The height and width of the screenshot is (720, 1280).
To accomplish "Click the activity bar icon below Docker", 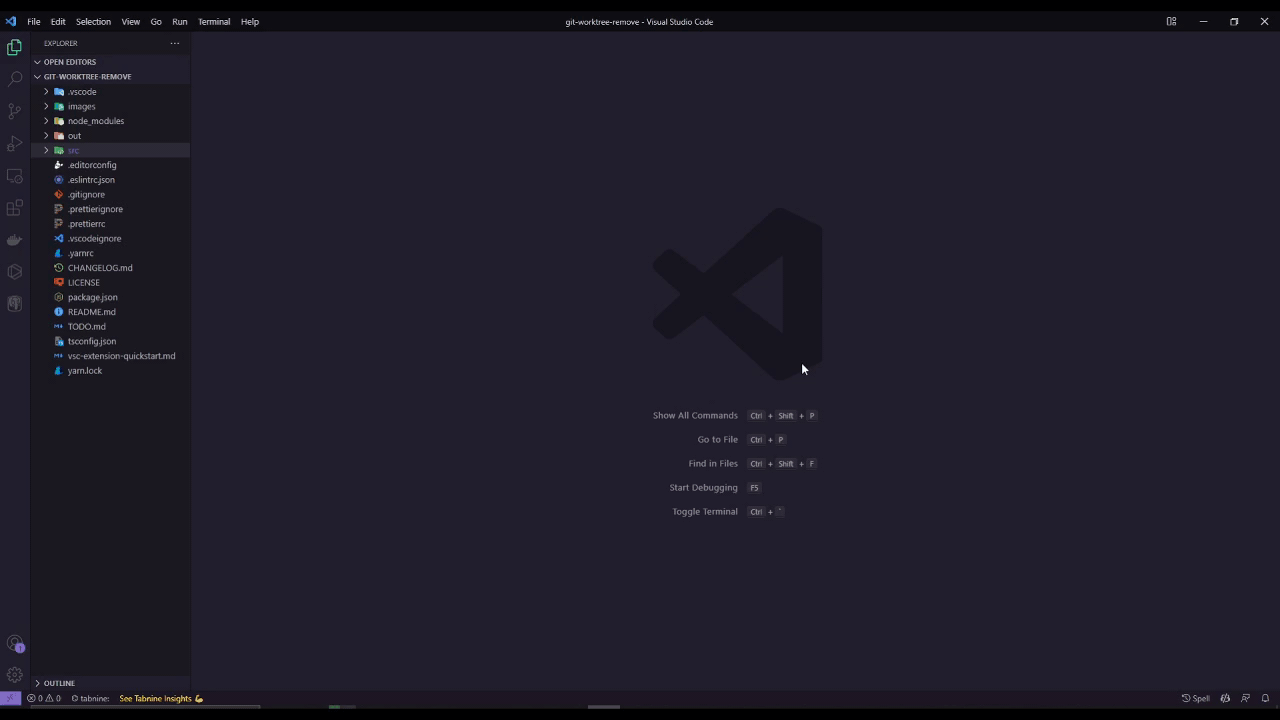I will (14, 272).
